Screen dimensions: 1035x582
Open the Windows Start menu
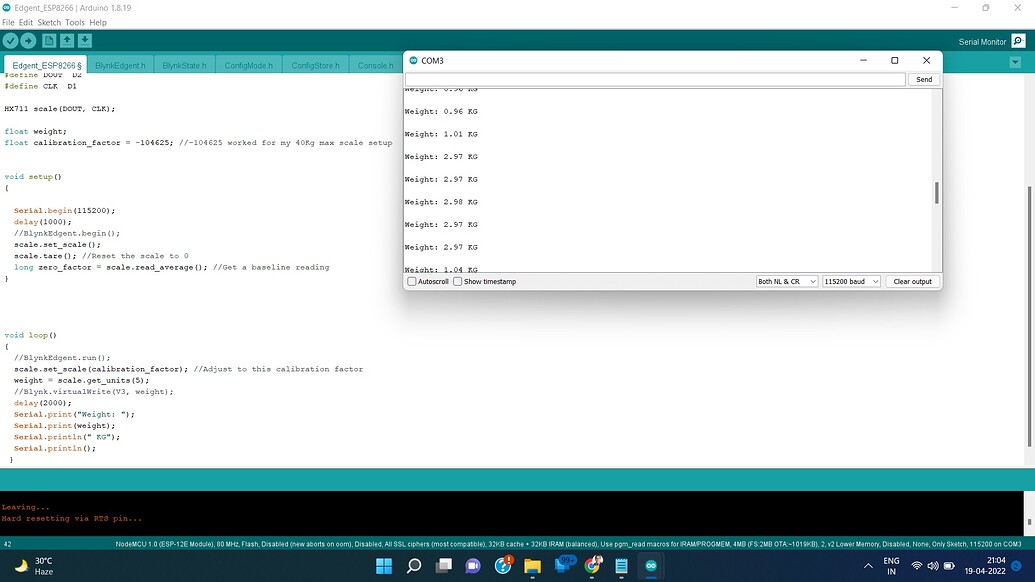[384, 566]
